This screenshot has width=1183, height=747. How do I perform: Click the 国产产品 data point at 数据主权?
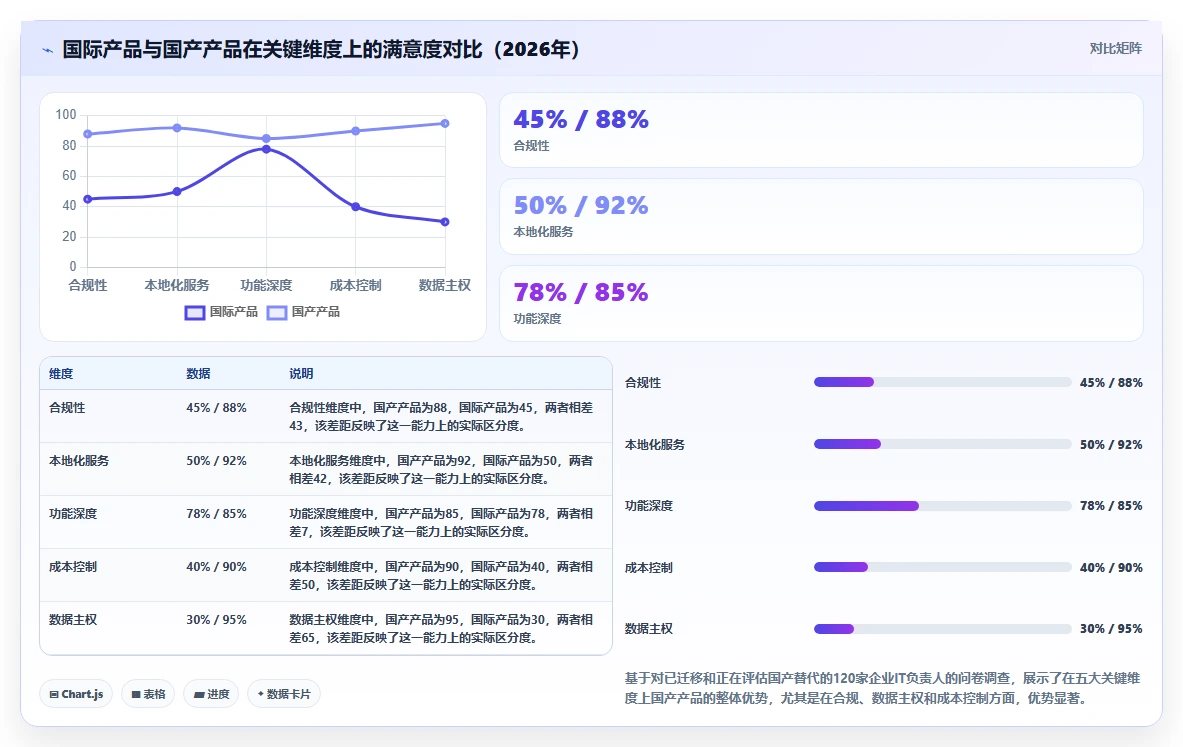tap(445, 124)
